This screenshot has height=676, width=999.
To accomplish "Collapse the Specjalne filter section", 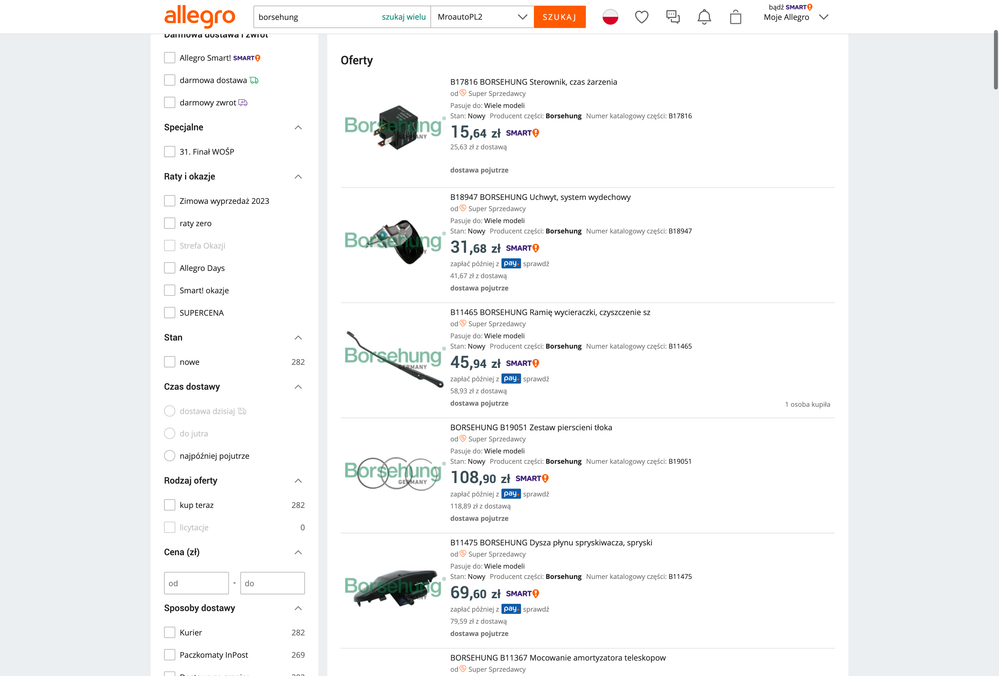I will tap(298, 127).
